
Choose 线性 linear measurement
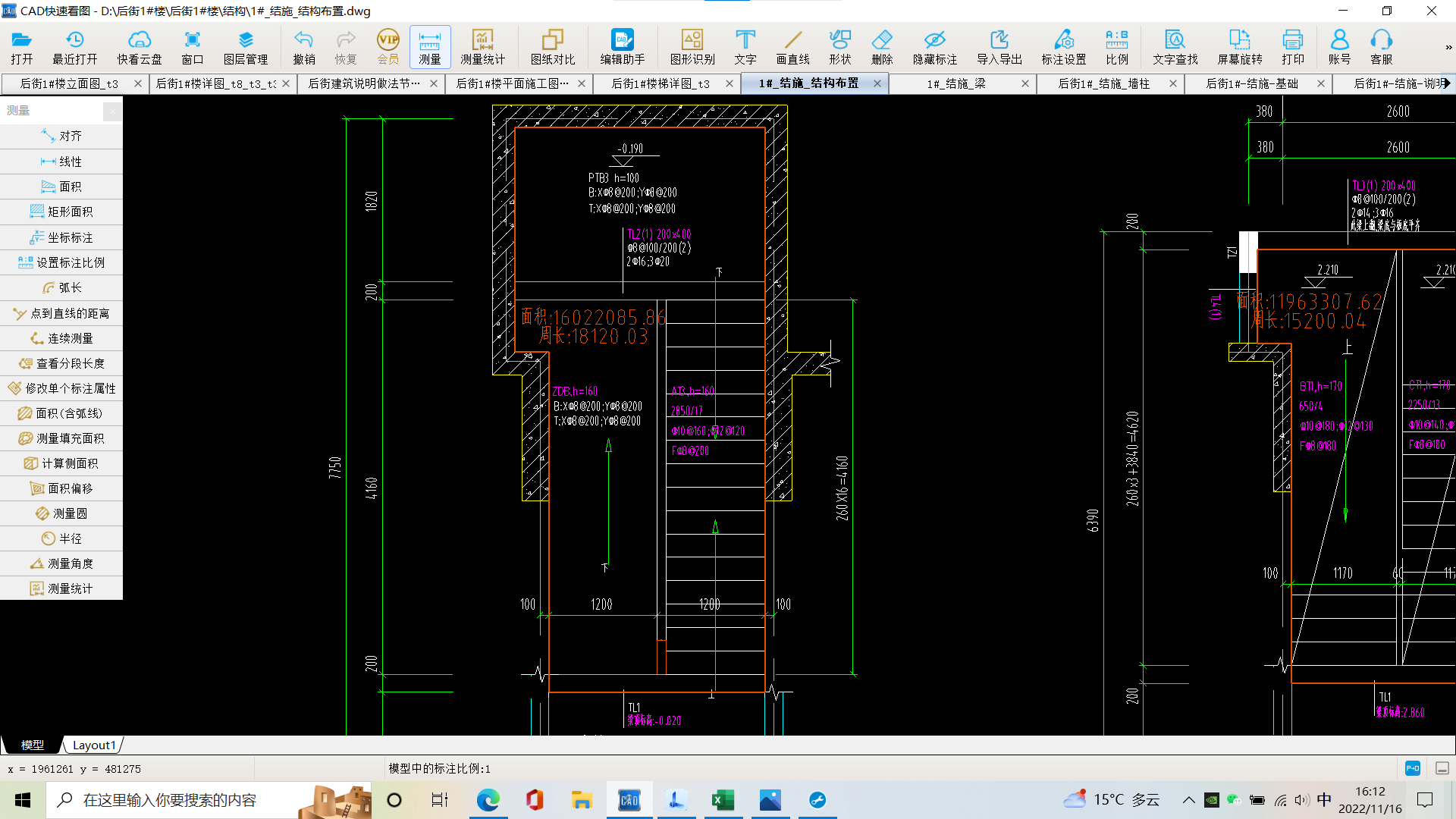(61, 162)
